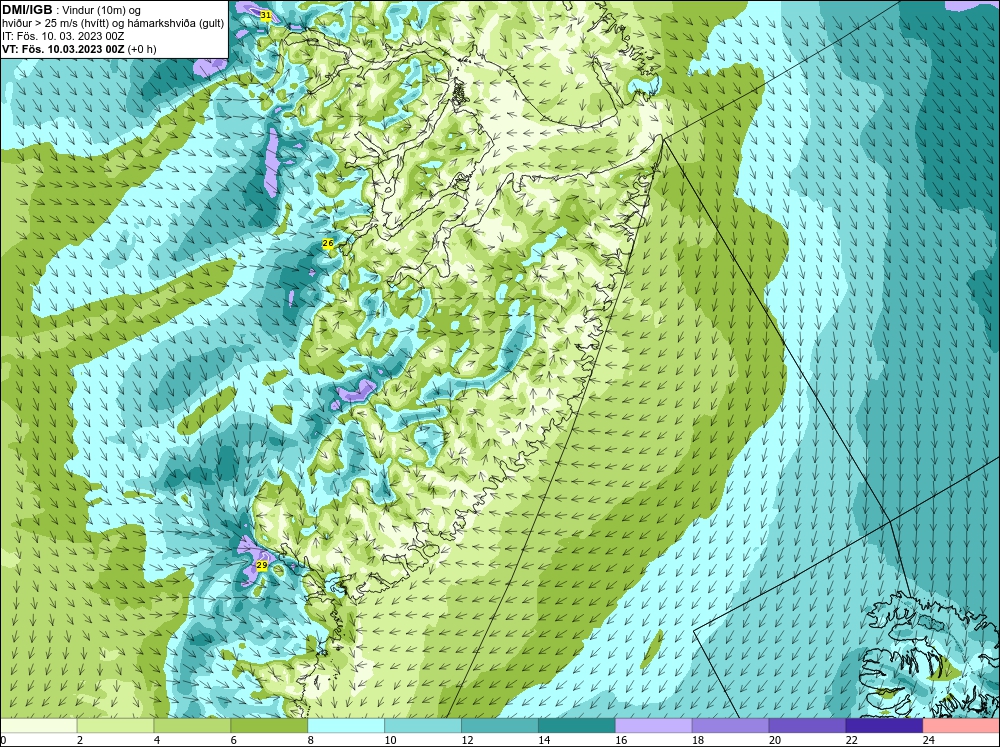Select the 18–20 m/s purple legend swatch
The image size is (1000, 747).
(x=730, y=726)
